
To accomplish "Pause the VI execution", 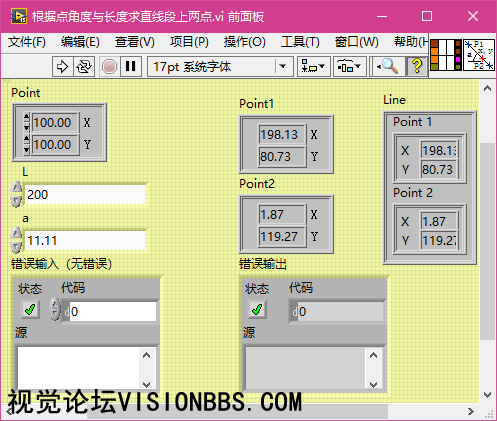I will [131, 67].
